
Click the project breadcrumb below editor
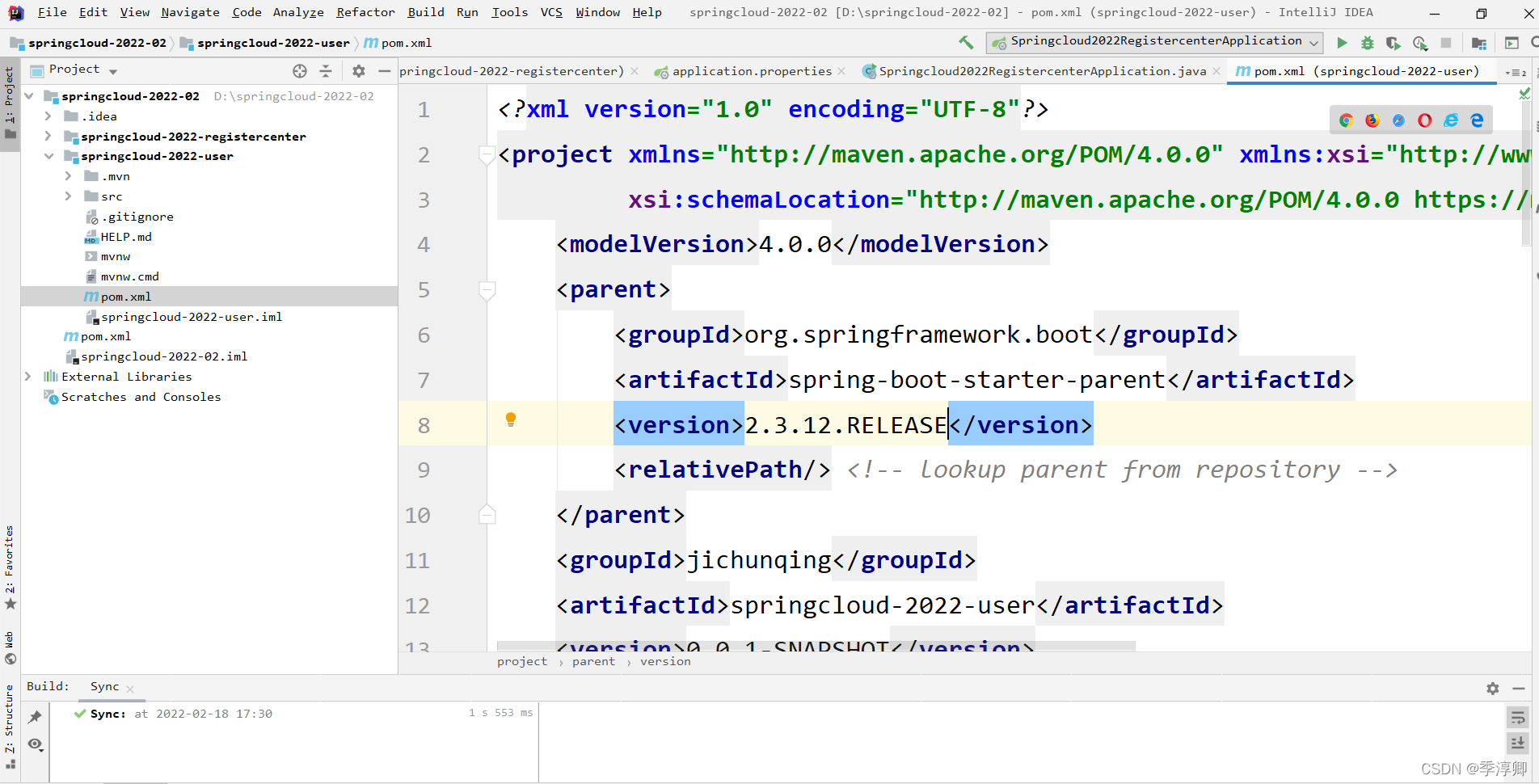[x=521, y=662]
